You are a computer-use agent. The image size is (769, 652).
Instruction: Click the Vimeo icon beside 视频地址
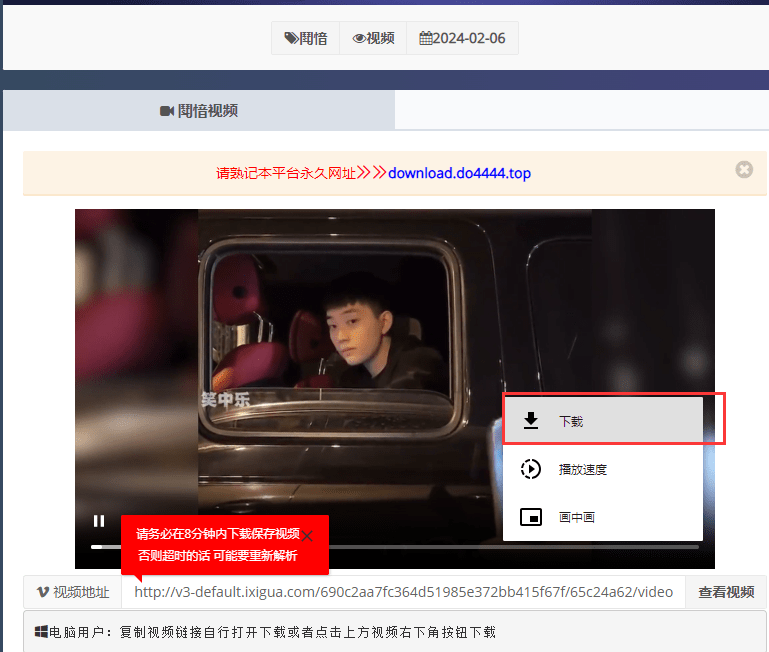tap(43, 592)
